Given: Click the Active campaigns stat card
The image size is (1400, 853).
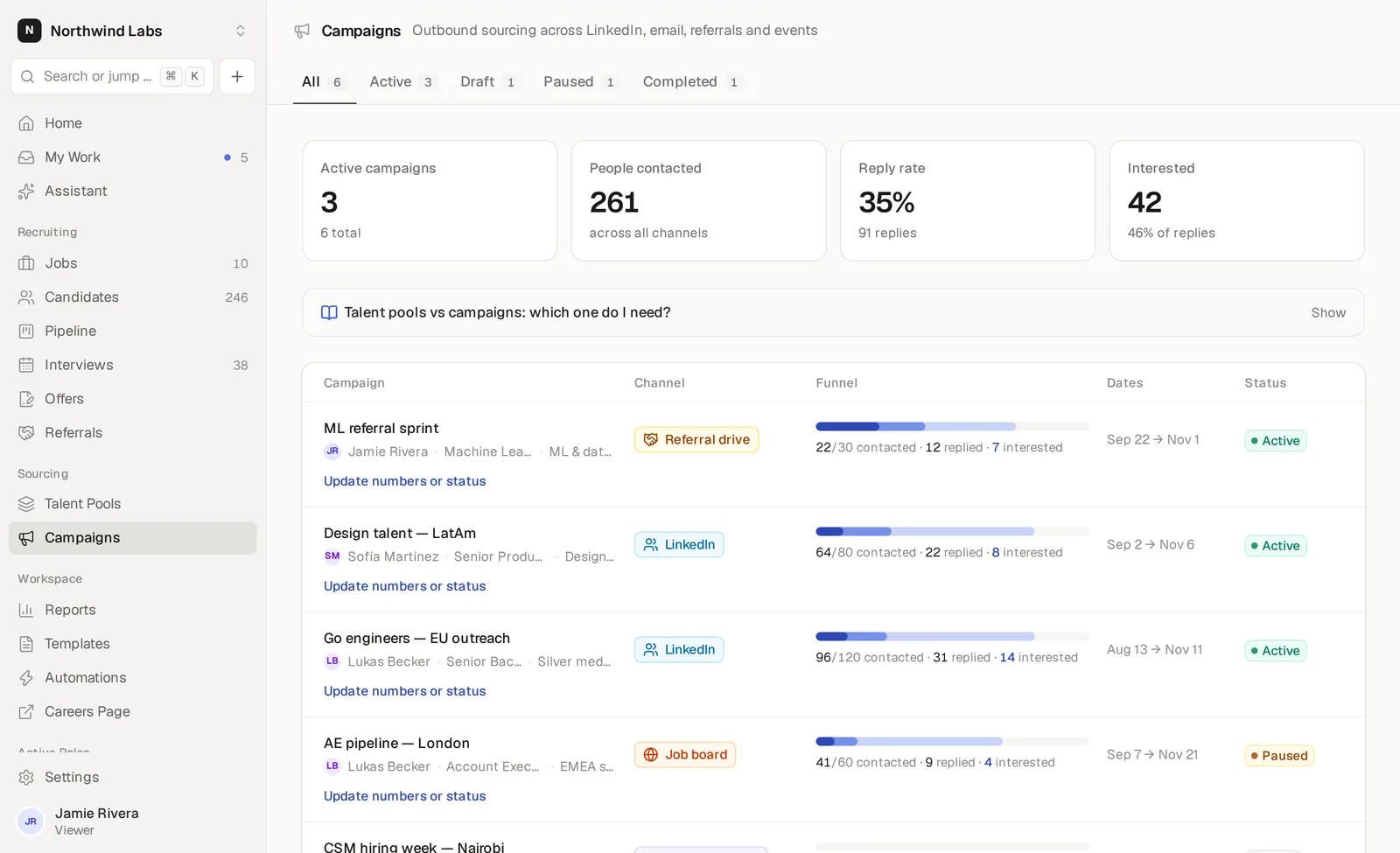Looking at the screenshot, I should point(430,200).
